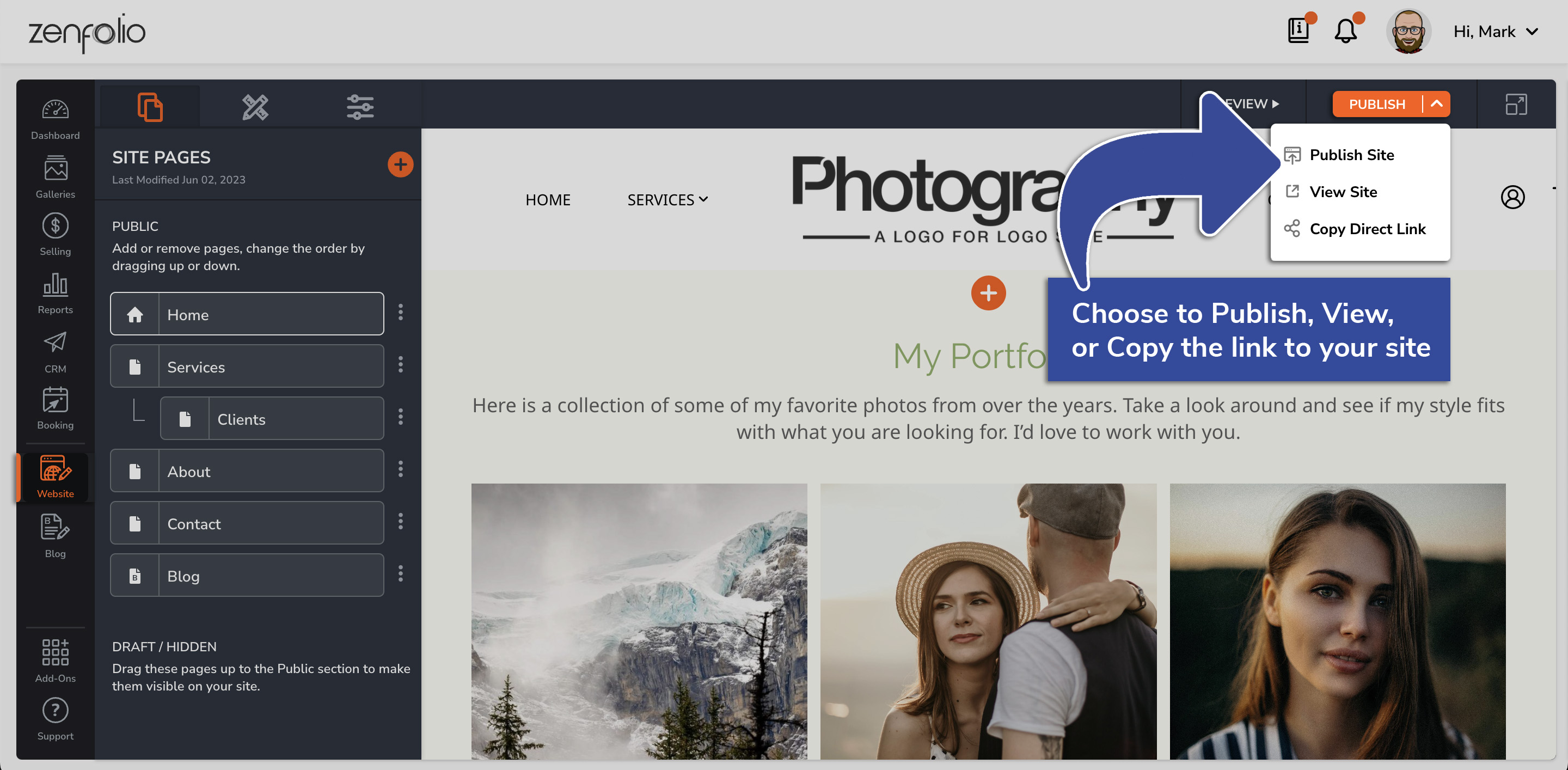Click the expand editor fullscreen icon

pyautogui.click(x=1516, y=104)
